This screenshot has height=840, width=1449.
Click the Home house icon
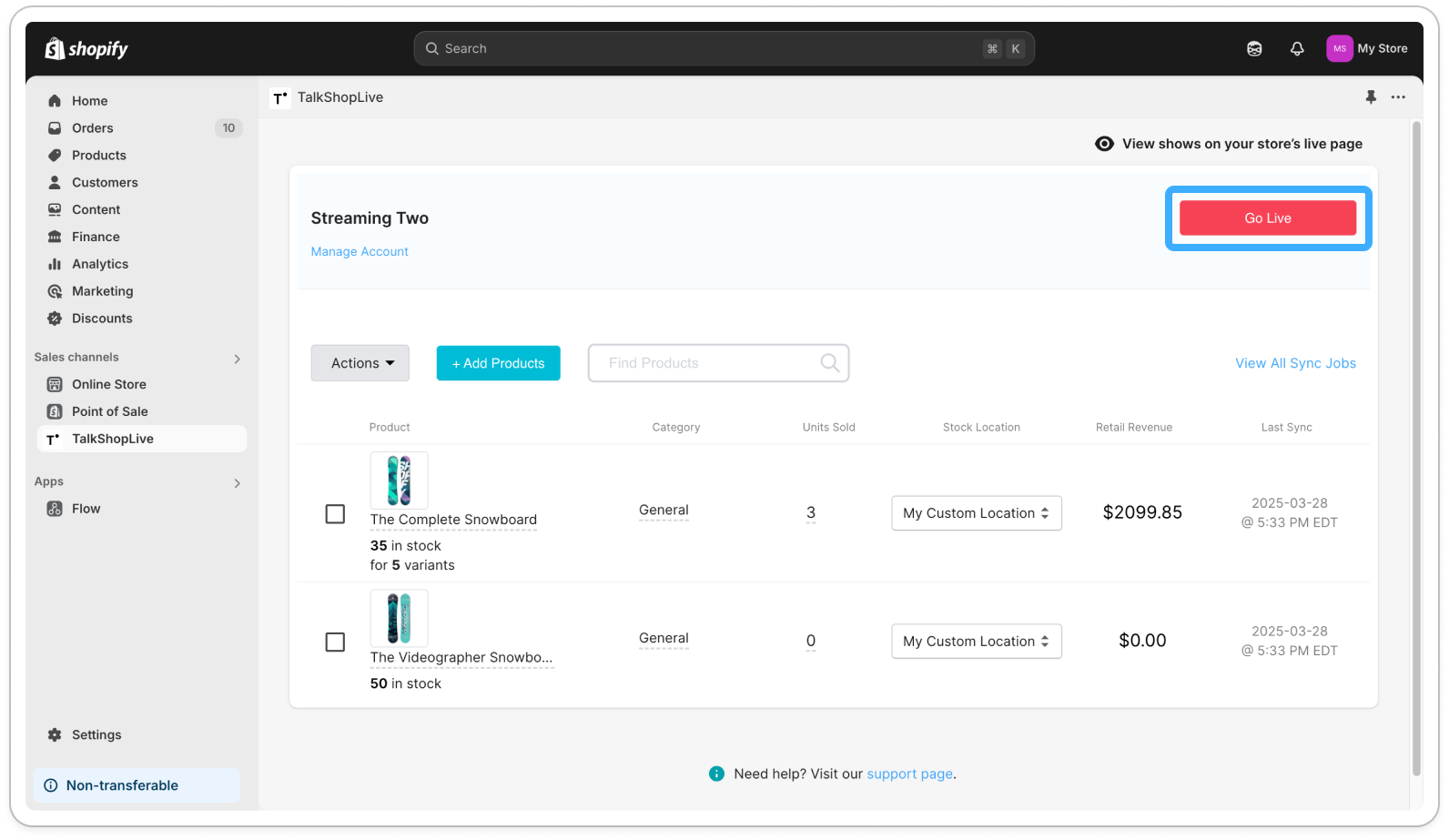(x=55, y=101)
